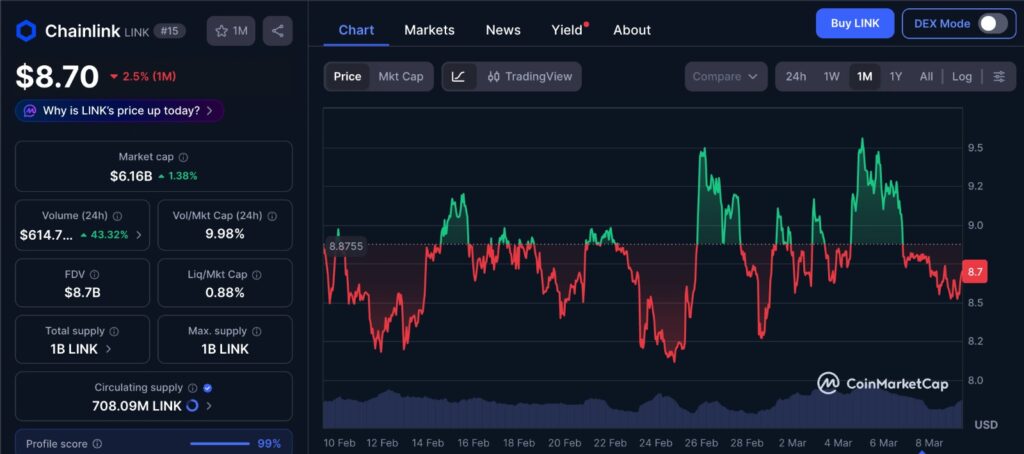Open the Markets tab

pyautogui.click(x=429, y=30)
